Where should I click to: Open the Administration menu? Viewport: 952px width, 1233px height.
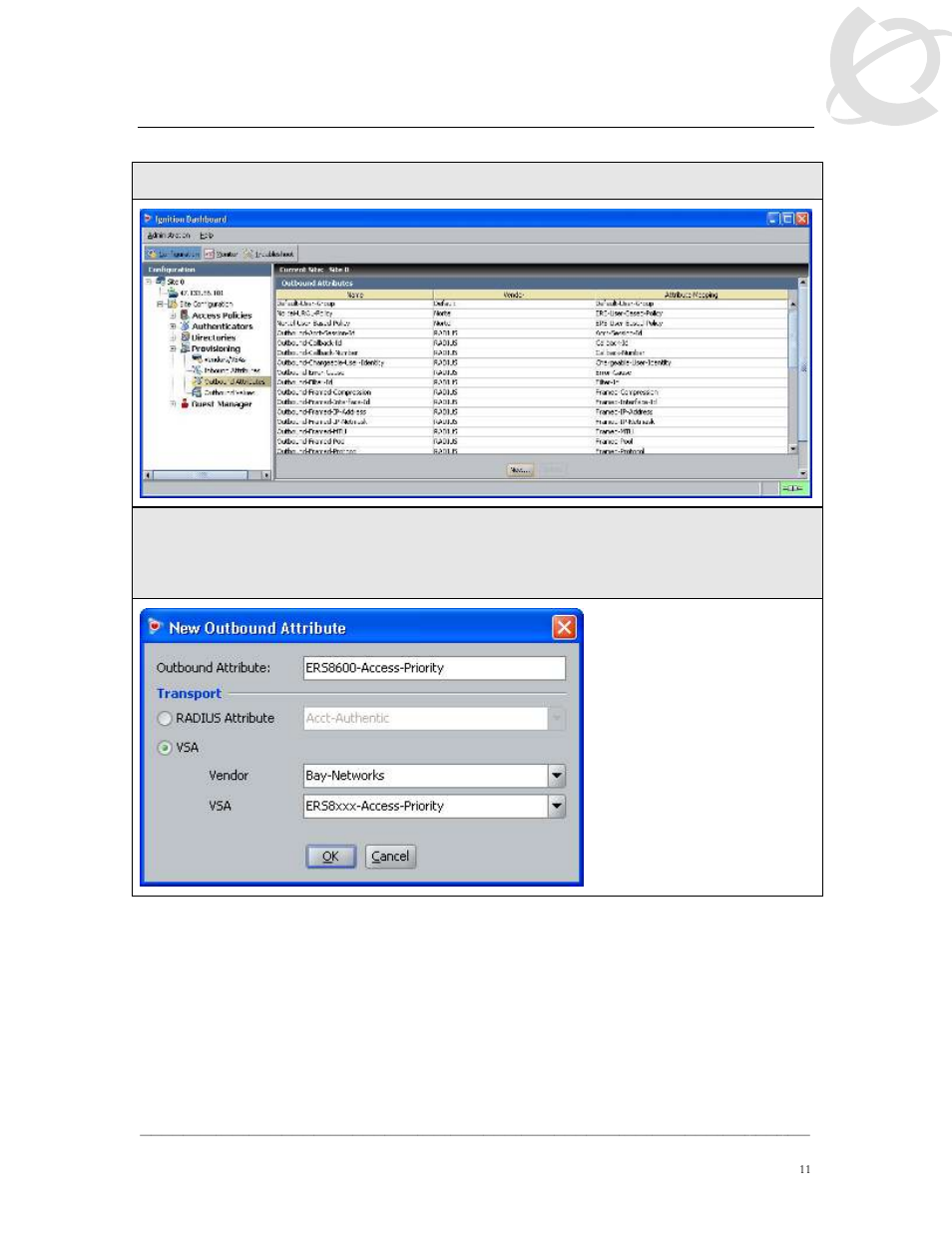coord(169,236)
